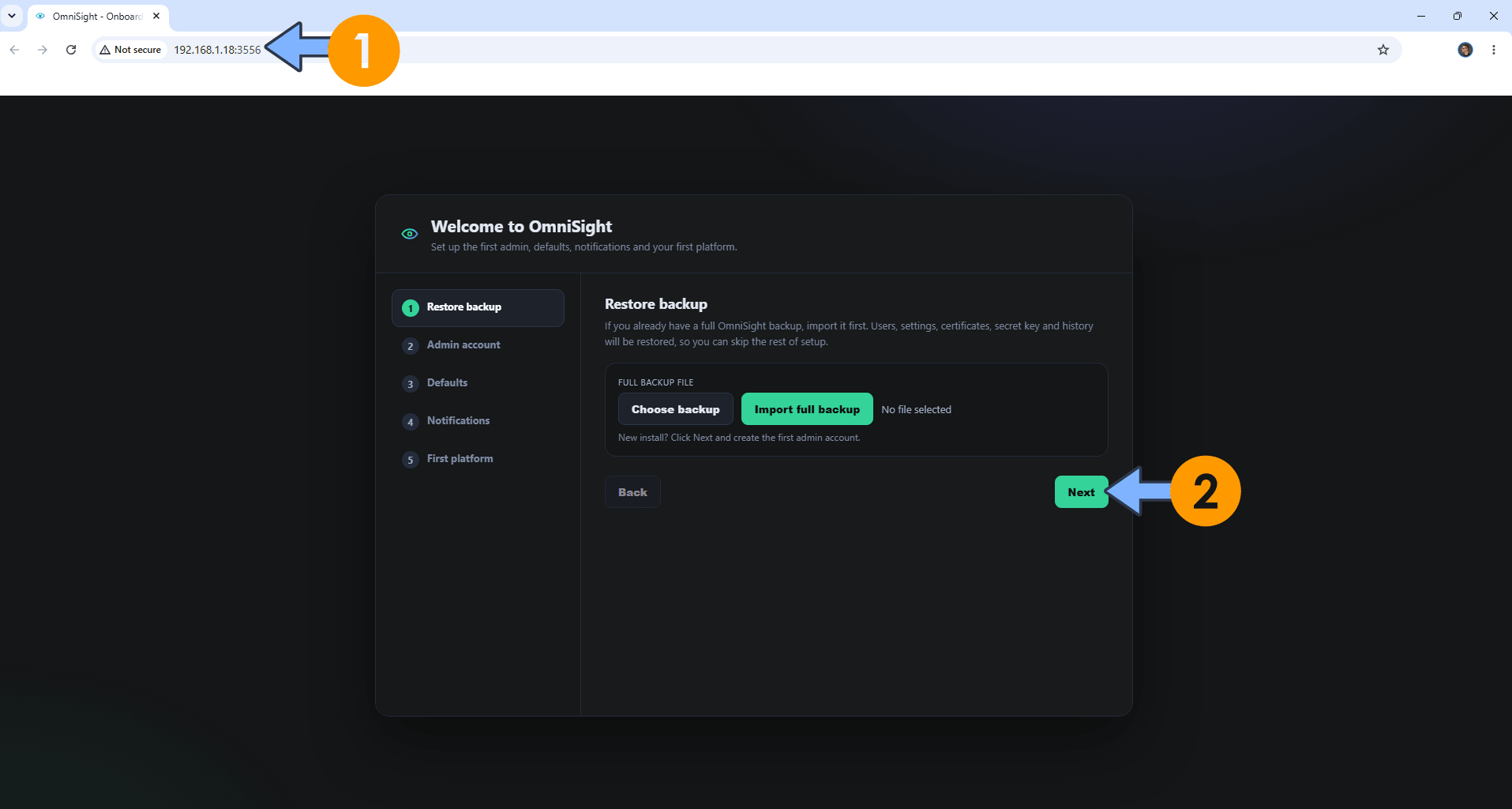This screenshot has height=809, width=1512.
Task: Go to step 2 Admin account
Action: coord(478,345)
